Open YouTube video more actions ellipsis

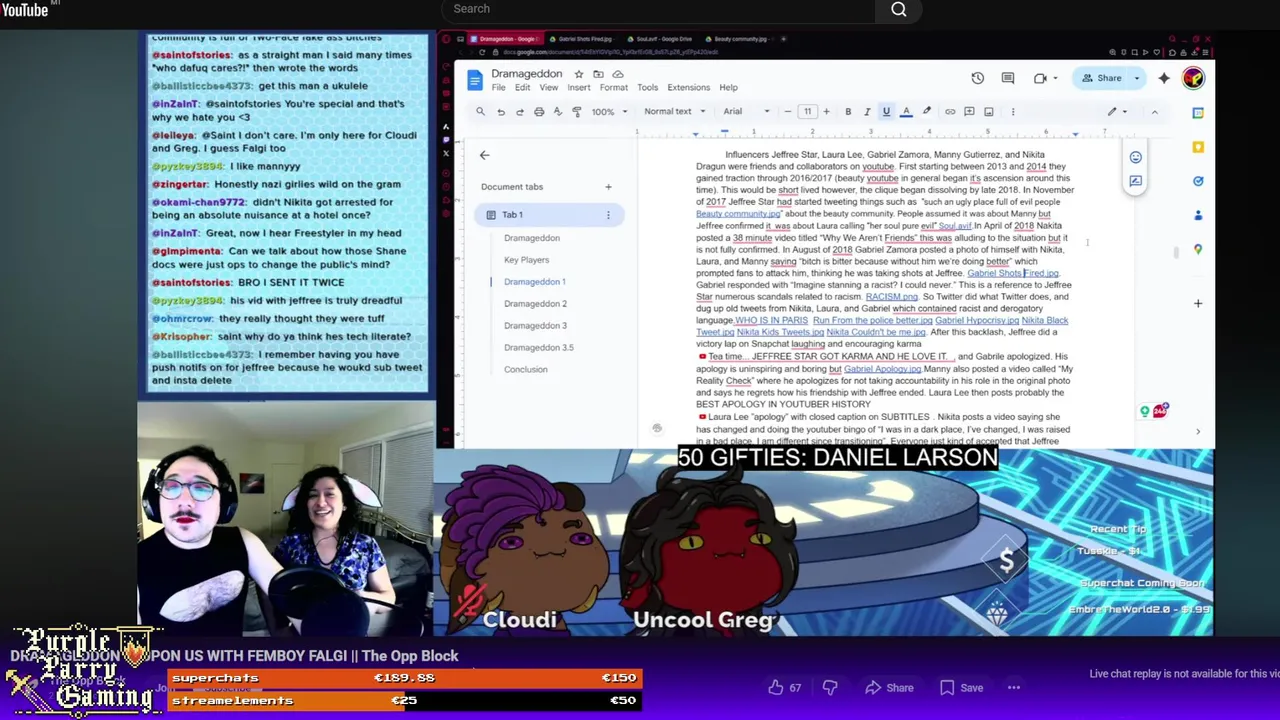tap(1014, 688)
